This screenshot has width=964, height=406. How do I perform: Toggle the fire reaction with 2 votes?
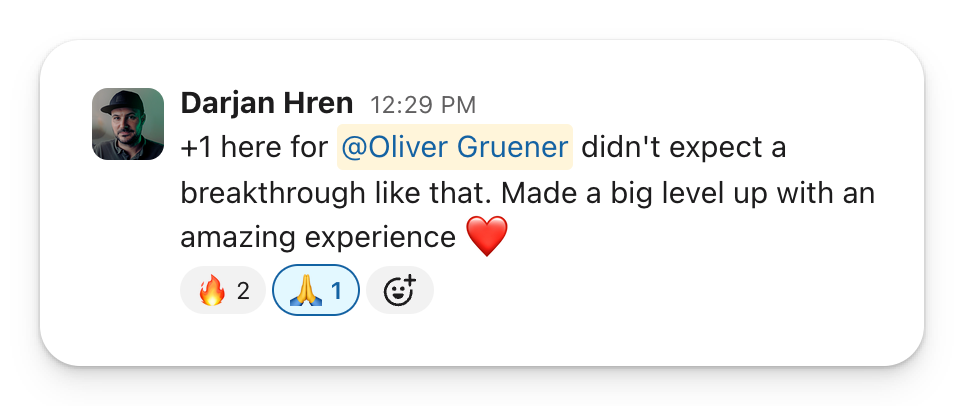coord(223,291)
